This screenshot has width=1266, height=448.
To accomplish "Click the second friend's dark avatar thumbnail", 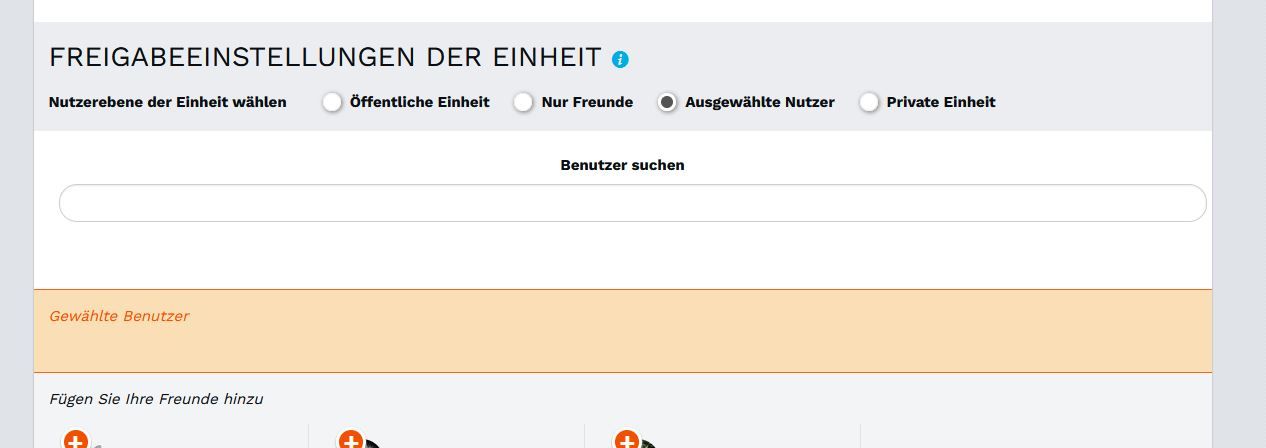I will click(x=374, y=443).
